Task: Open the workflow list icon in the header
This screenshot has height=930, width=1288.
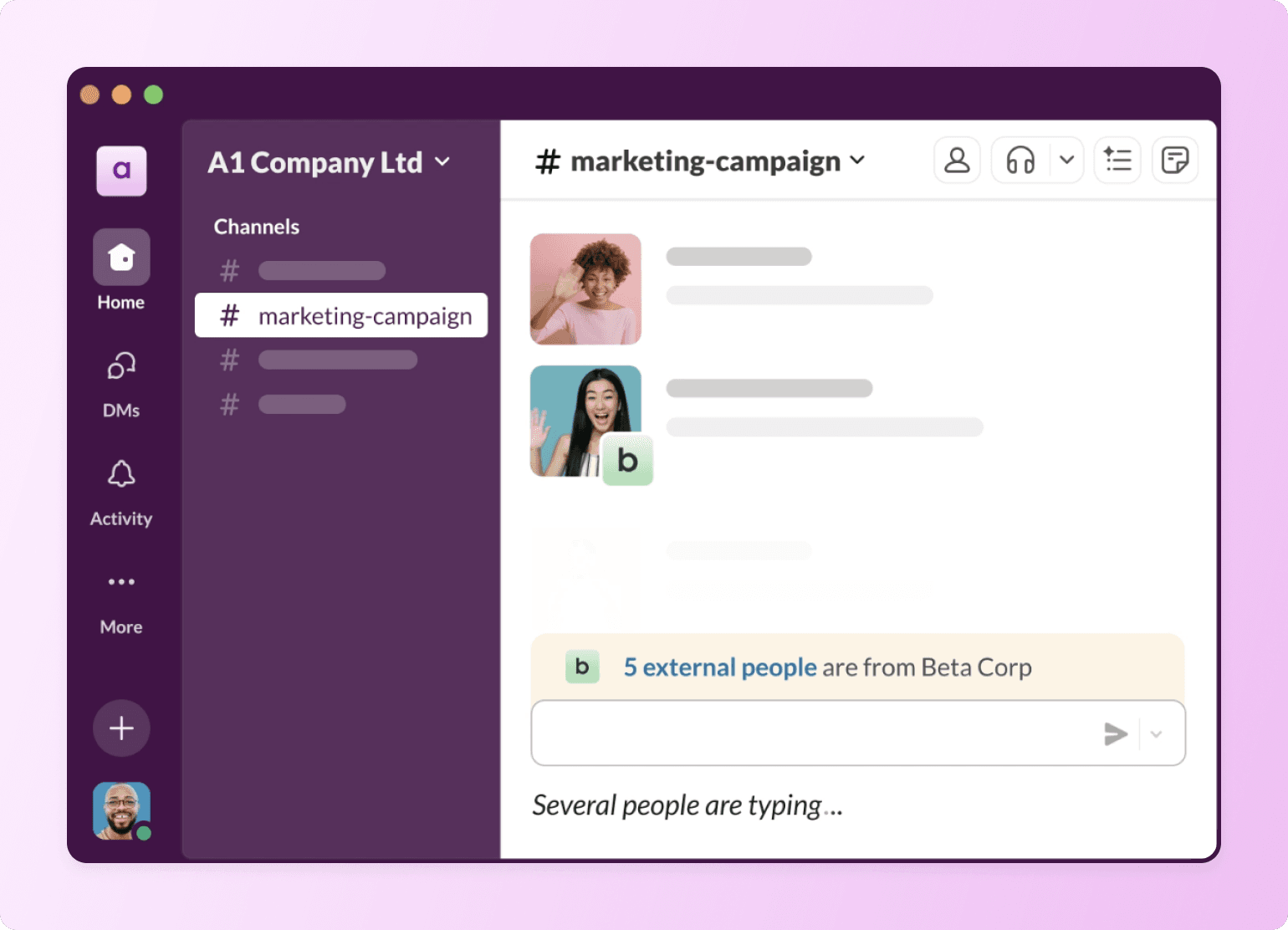Action: click(x=1117, y=160)
